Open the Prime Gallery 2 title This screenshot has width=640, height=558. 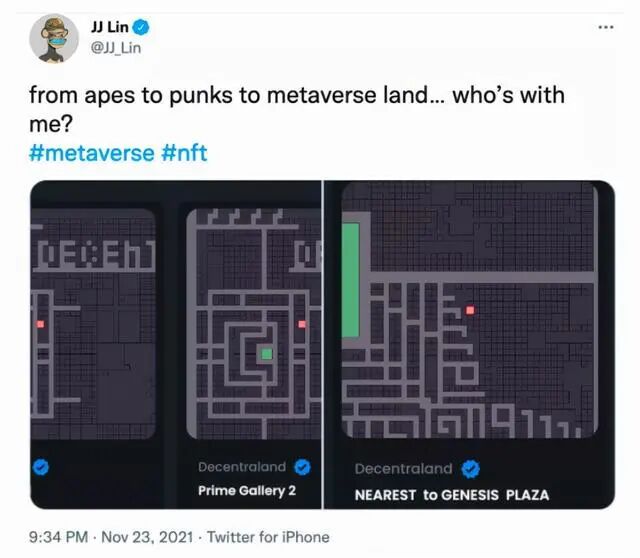pos(247,490)
